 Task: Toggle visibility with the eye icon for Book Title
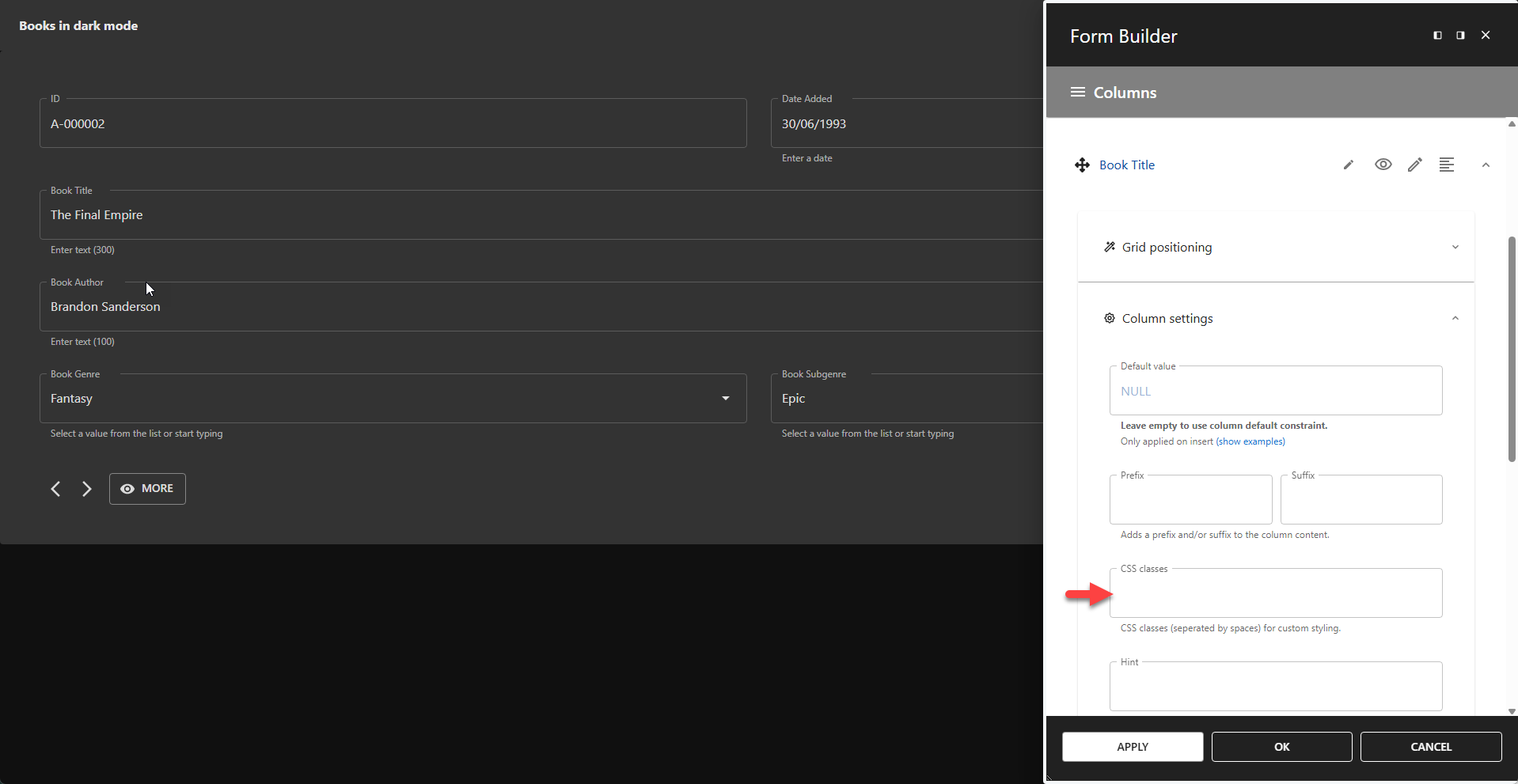click(1383, 165)
